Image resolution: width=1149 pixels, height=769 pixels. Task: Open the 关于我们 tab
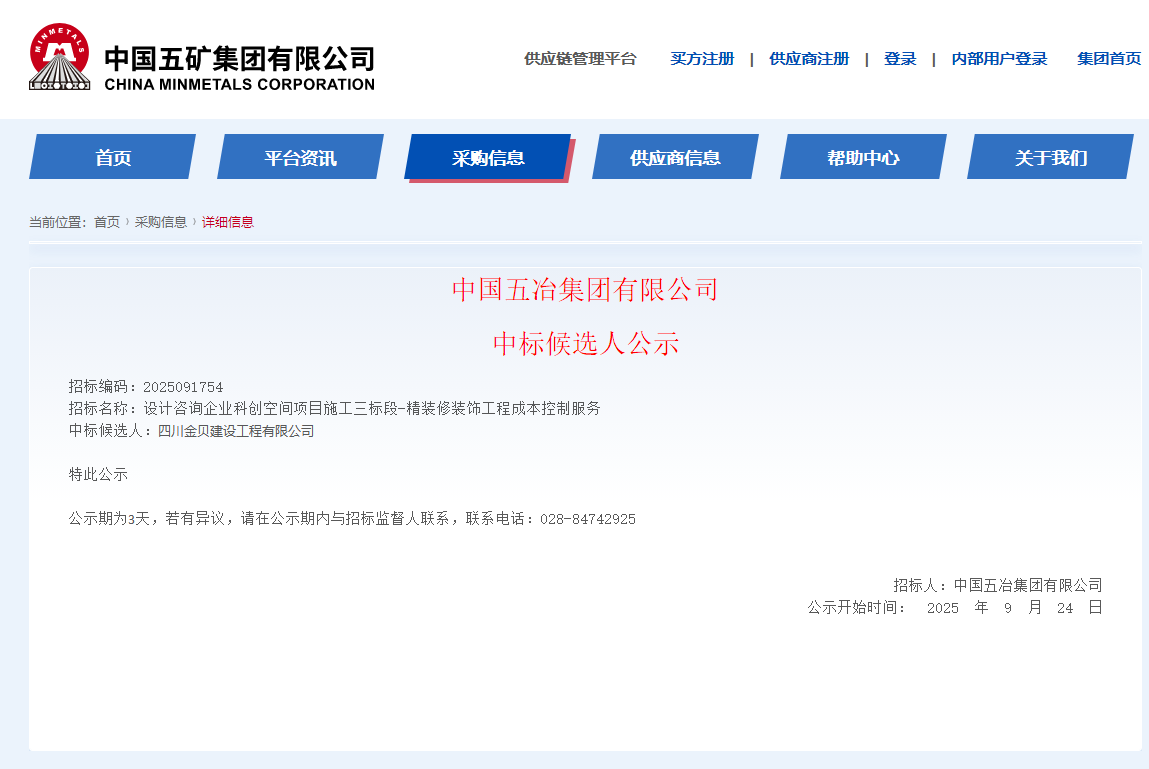(x=1051, y=157)
